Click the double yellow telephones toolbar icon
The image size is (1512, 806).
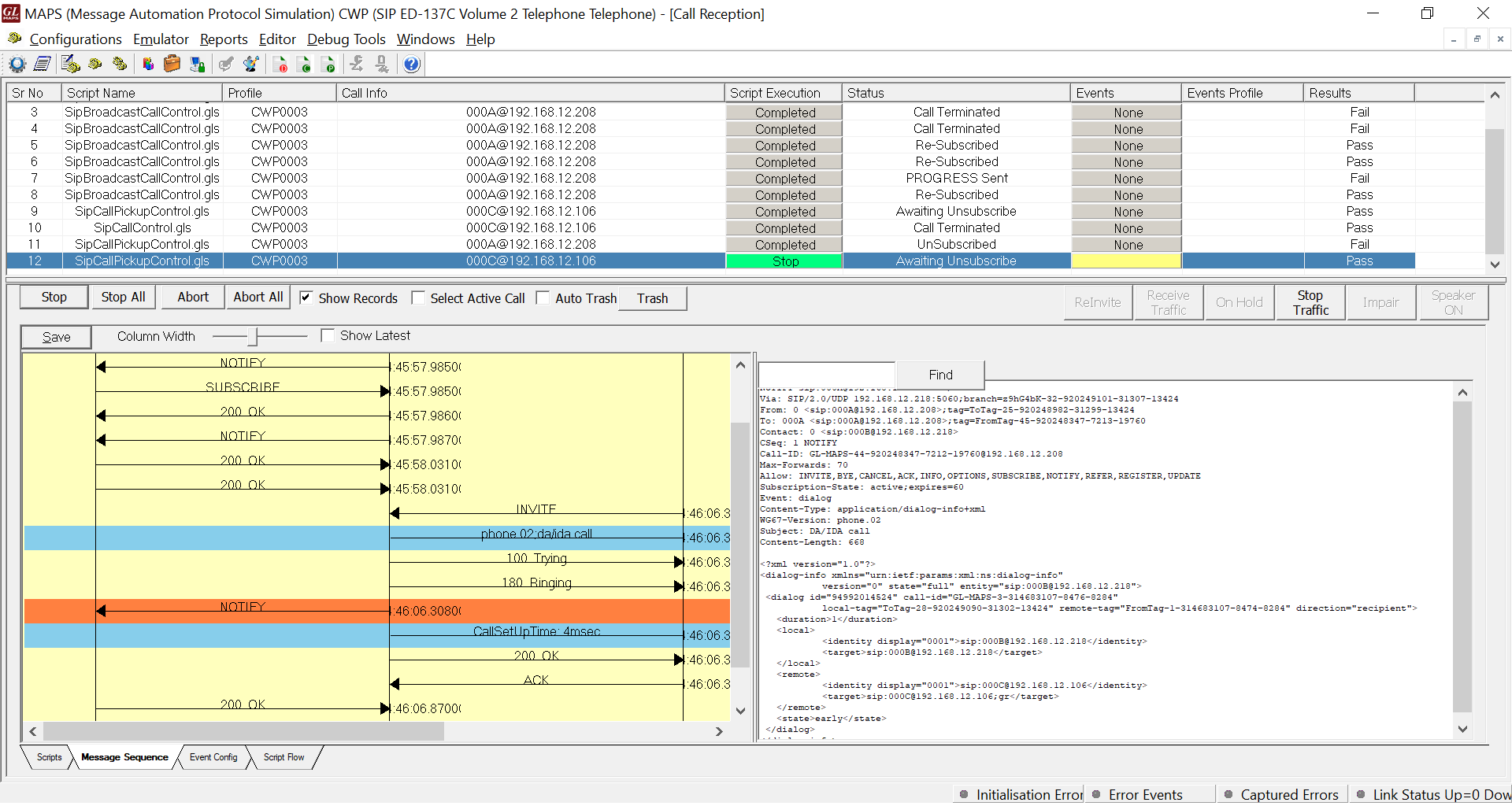tap(120, 65)
